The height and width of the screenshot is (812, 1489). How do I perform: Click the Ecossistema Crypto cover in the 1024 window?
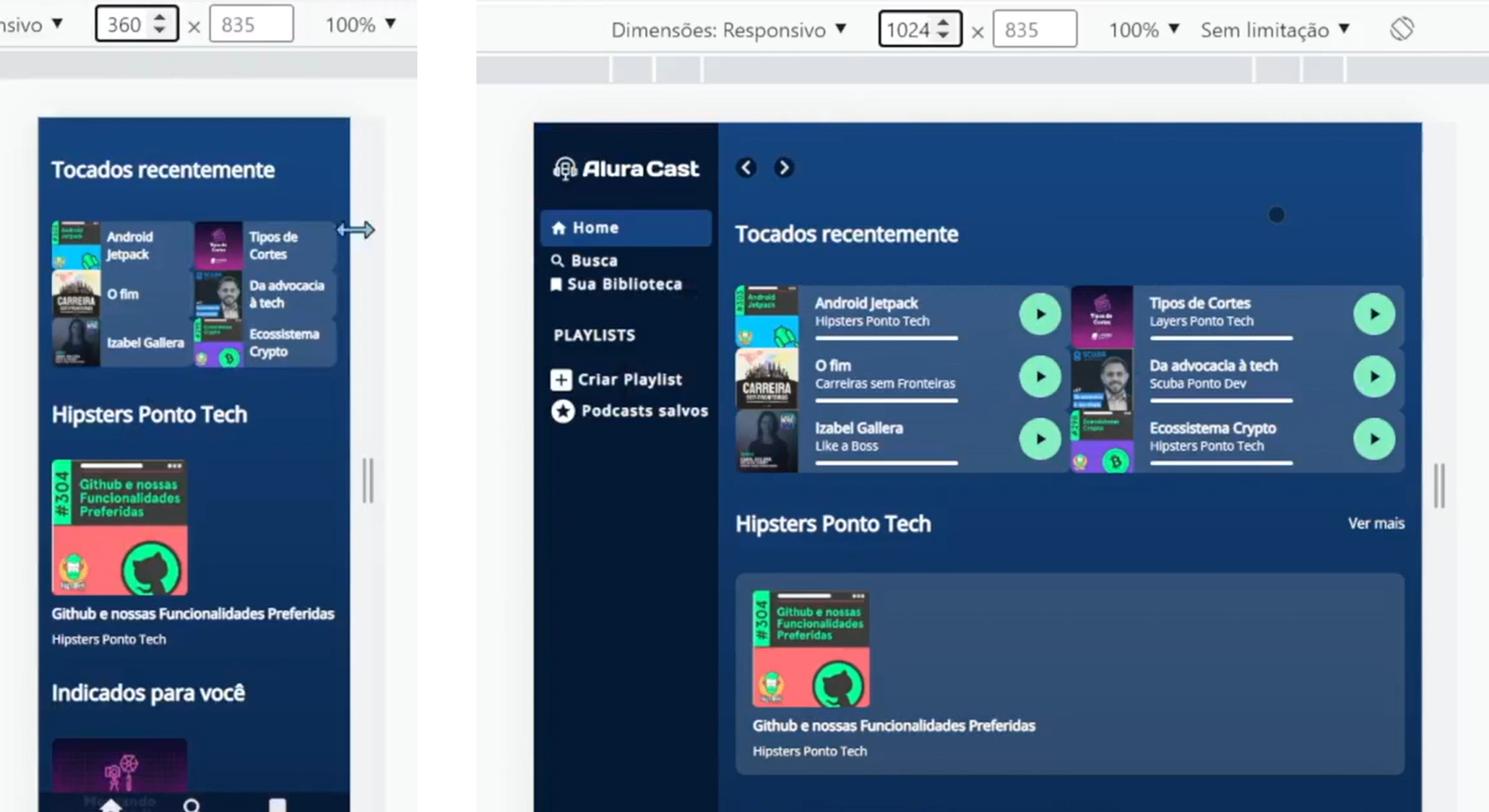coord(1102,442)
